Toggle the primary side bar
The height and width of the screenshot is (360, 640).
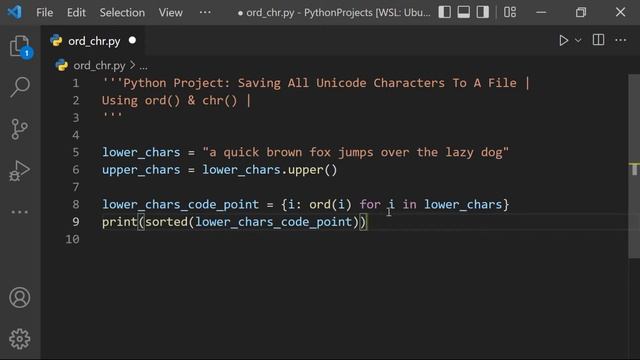[444, 12]
